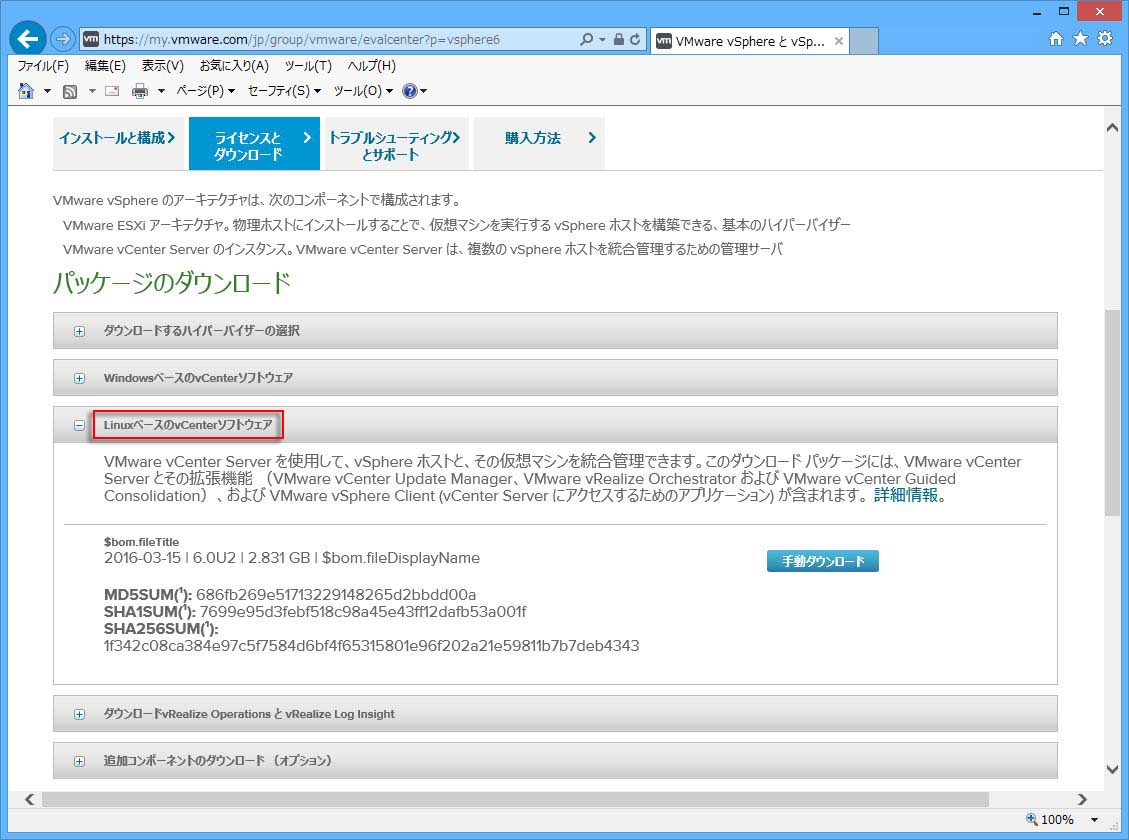
Task: Open the ヘルプ(H) menu
Action: 372,66
